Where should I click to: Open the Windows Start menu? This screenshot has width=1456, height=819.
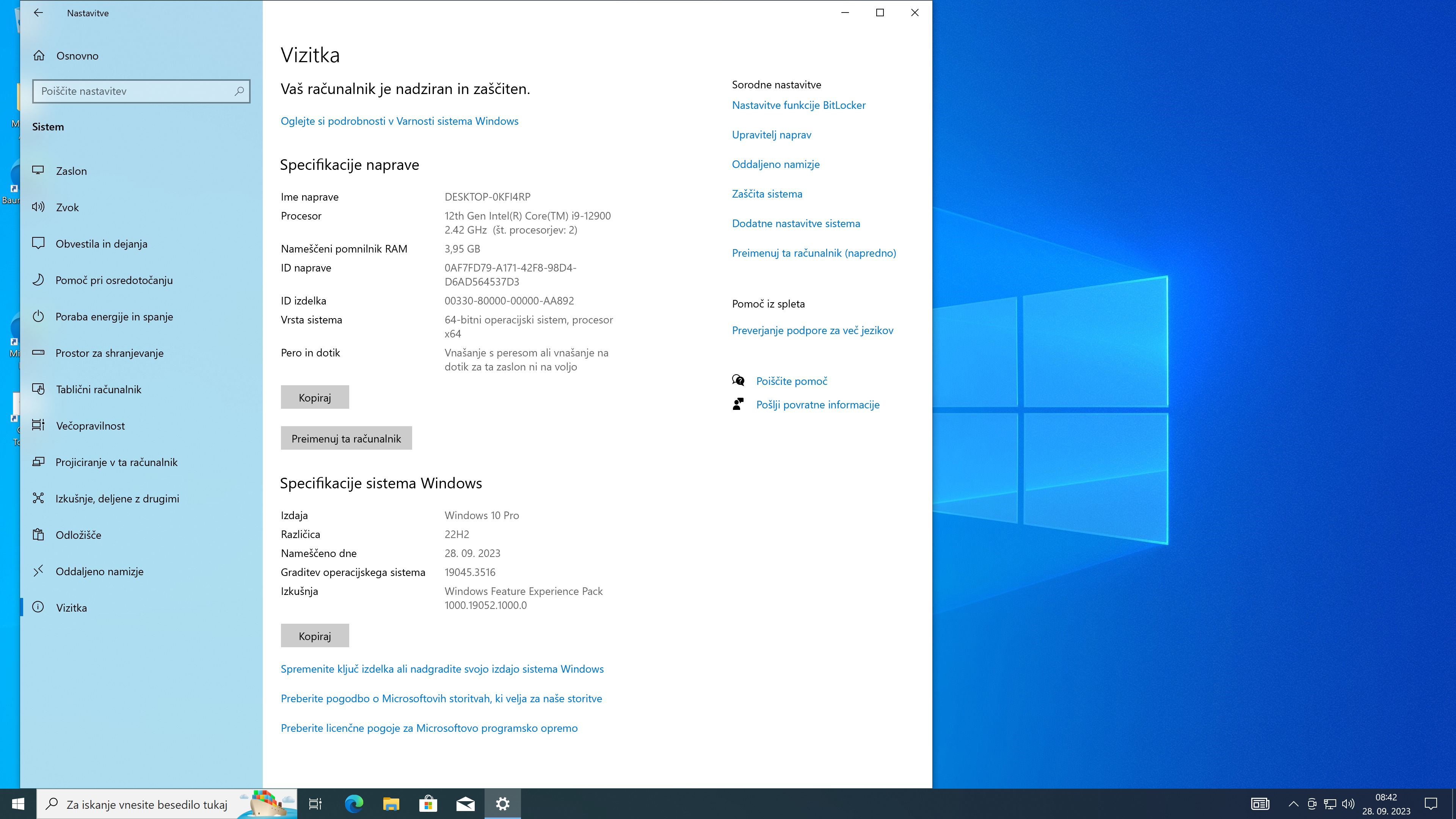click(18, 804)
